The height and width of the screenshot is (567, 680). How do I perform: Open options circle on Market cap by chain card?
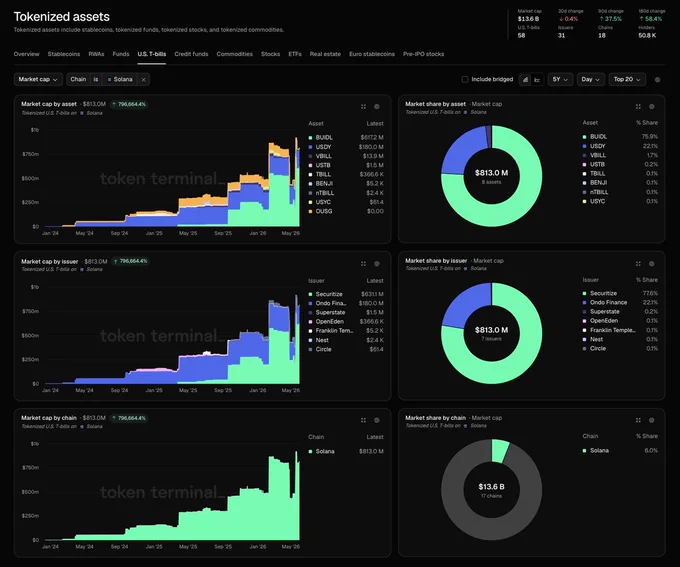(x=377, y=420)
